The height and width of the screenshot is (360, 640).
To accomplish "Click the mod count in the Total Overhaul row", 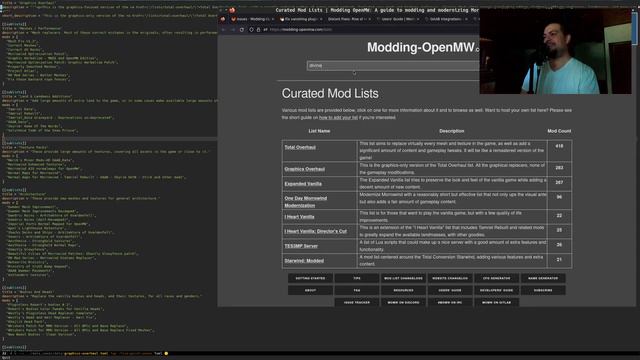I will [559, 146].
